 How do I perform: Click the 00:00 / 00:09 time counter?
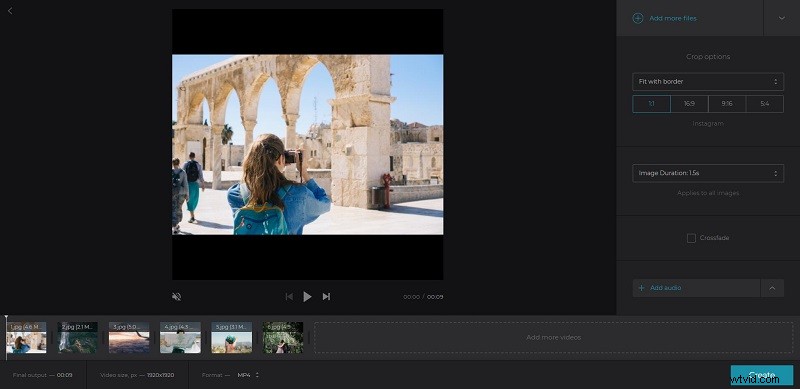423,297
